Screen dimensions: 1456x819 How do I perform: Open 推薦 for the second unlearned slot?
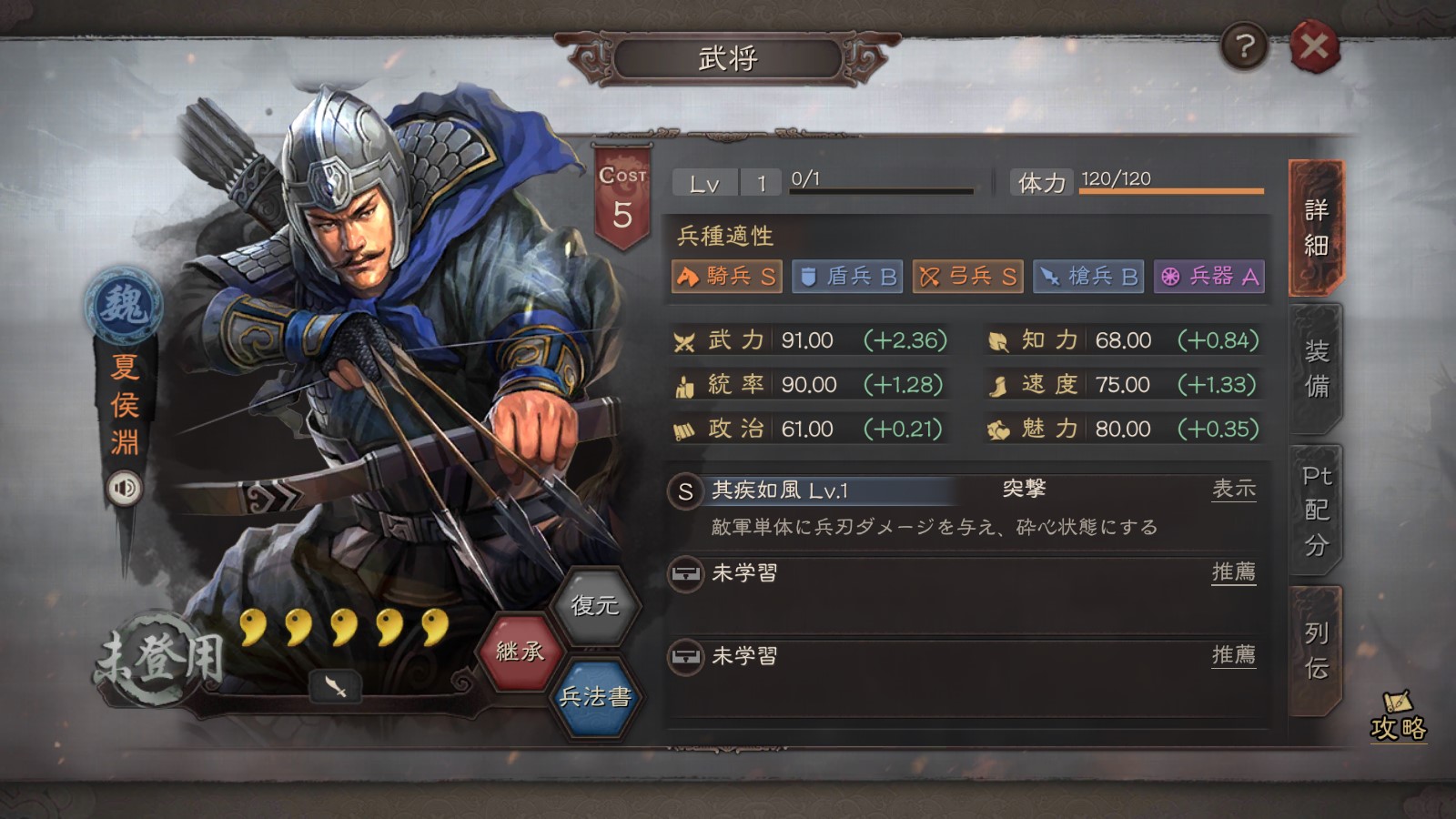[1234, 655]
